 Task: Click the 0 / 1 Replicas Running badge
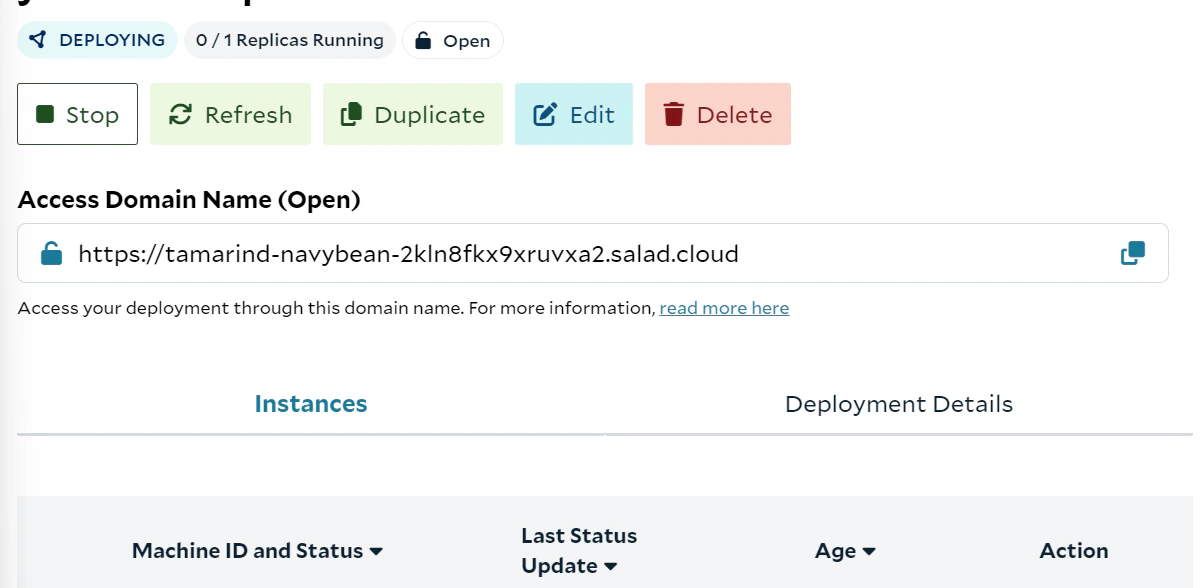(290, 40)
